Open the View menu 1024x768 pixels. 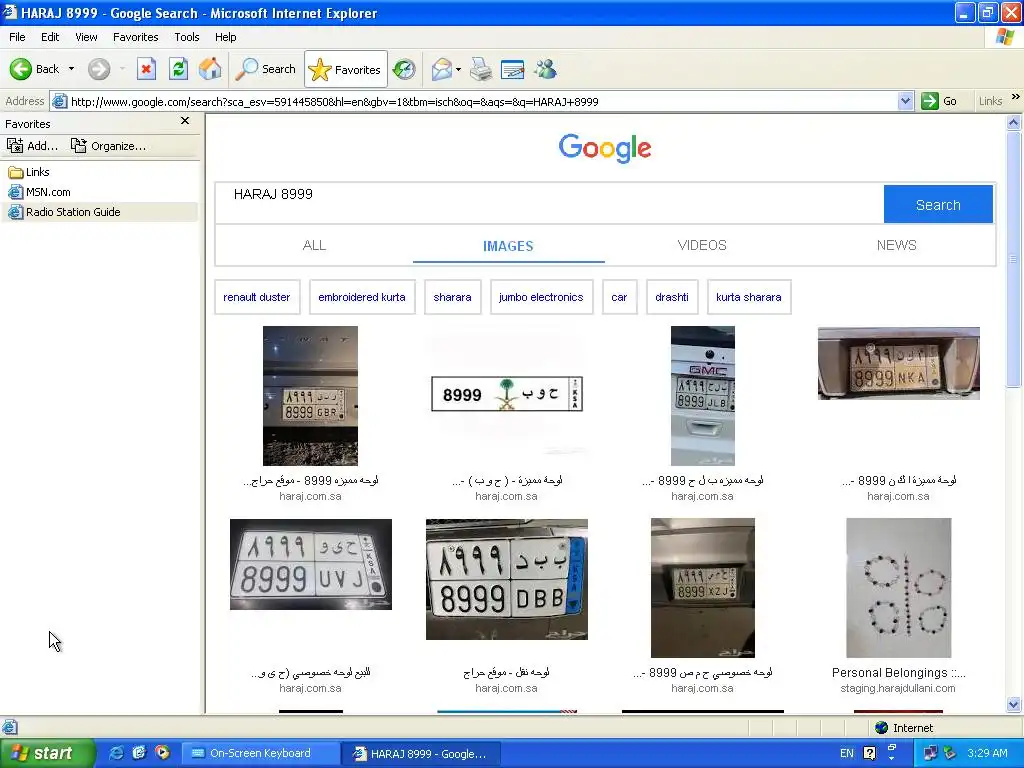(x=86, y=37)
